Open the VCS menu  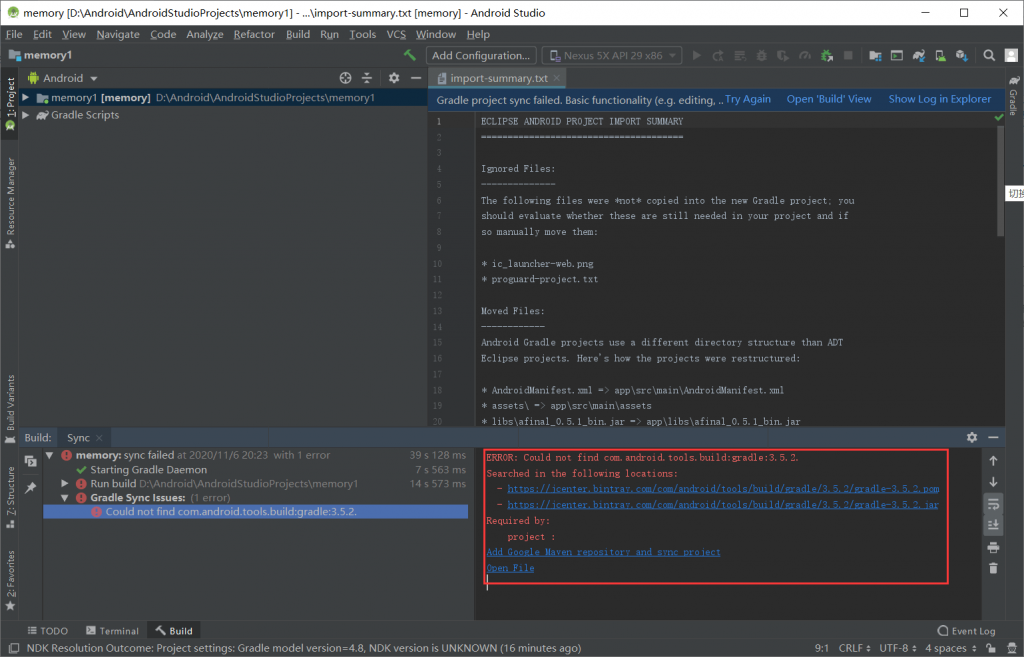click(396, 34)
